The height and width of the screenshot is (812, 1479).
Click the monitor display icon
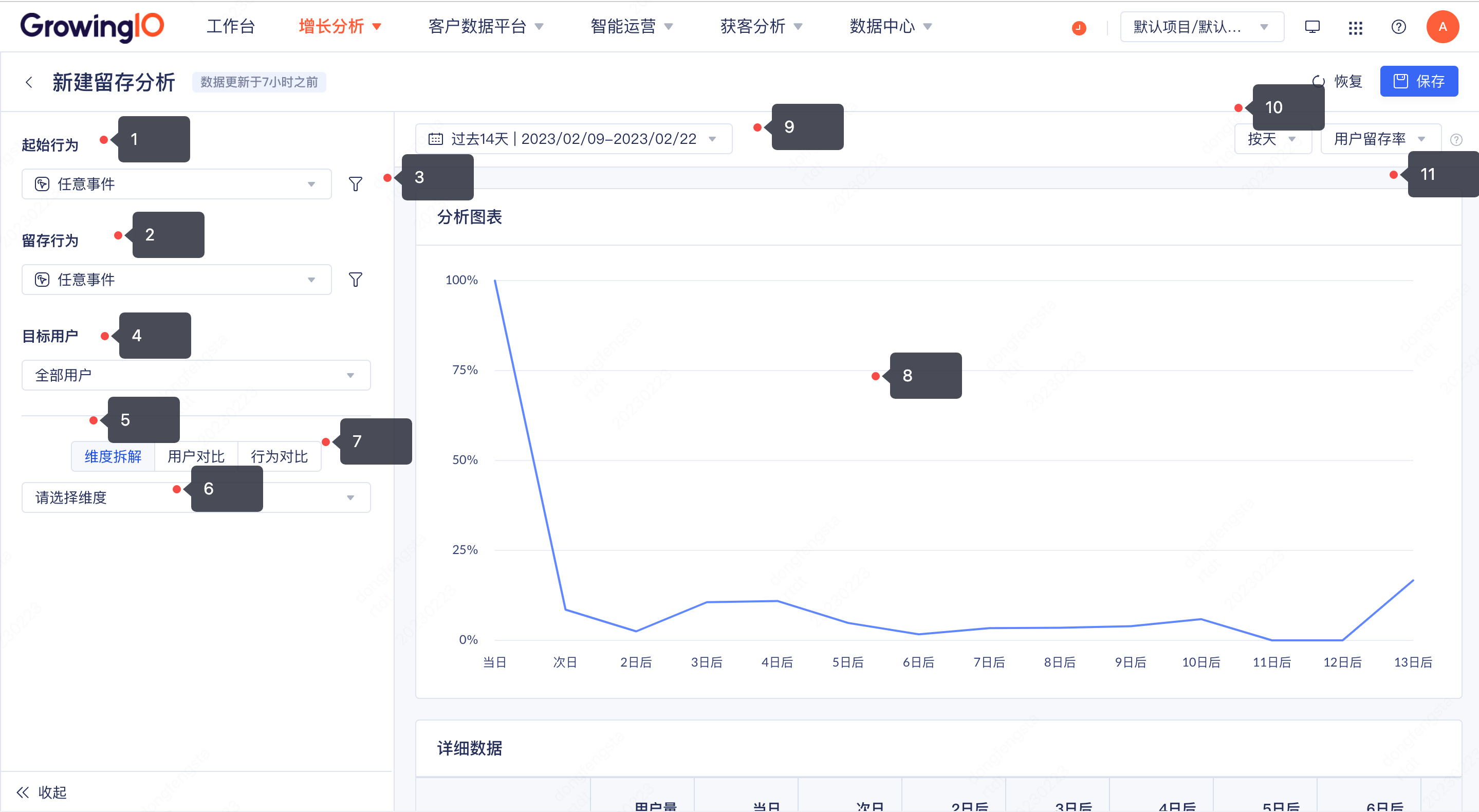(1312, 27)
